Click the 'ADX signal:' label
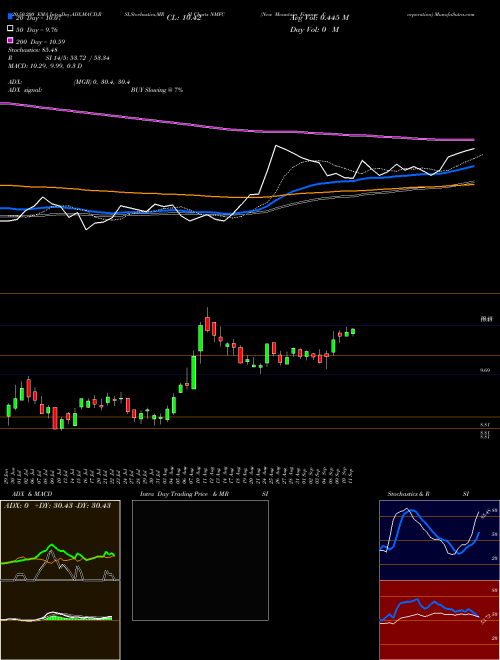500x660 pixels. tap(25, 90)
